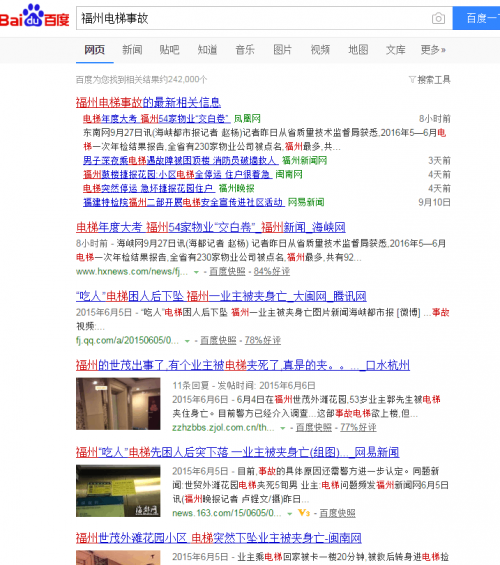Click the 9月10日 date
Image resolution: width=500 pixels, height=565 pixels.
[x=434, y=203]
